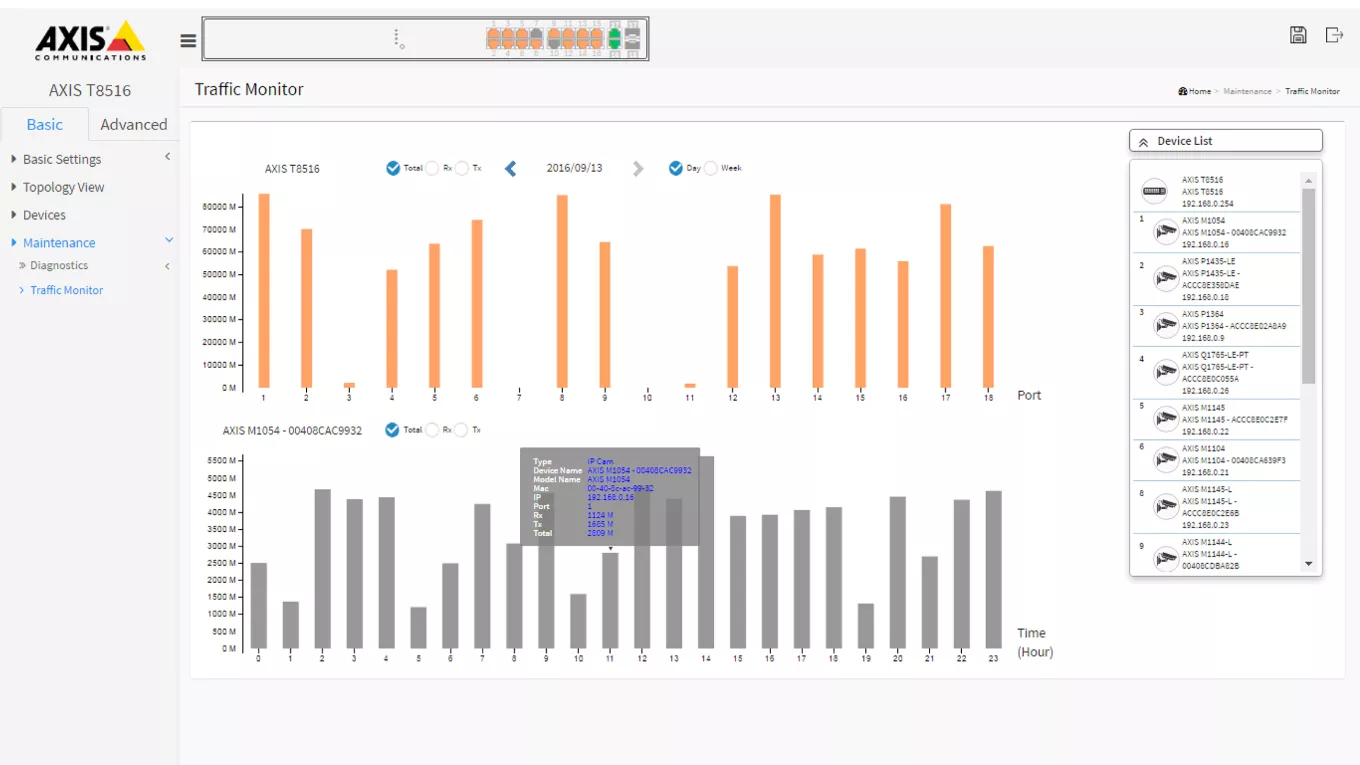Image resolution: width=1360 pixels, height=765 pixels.
Task: Expand Topology View in sidebar
Action: (x=63, y=187)
